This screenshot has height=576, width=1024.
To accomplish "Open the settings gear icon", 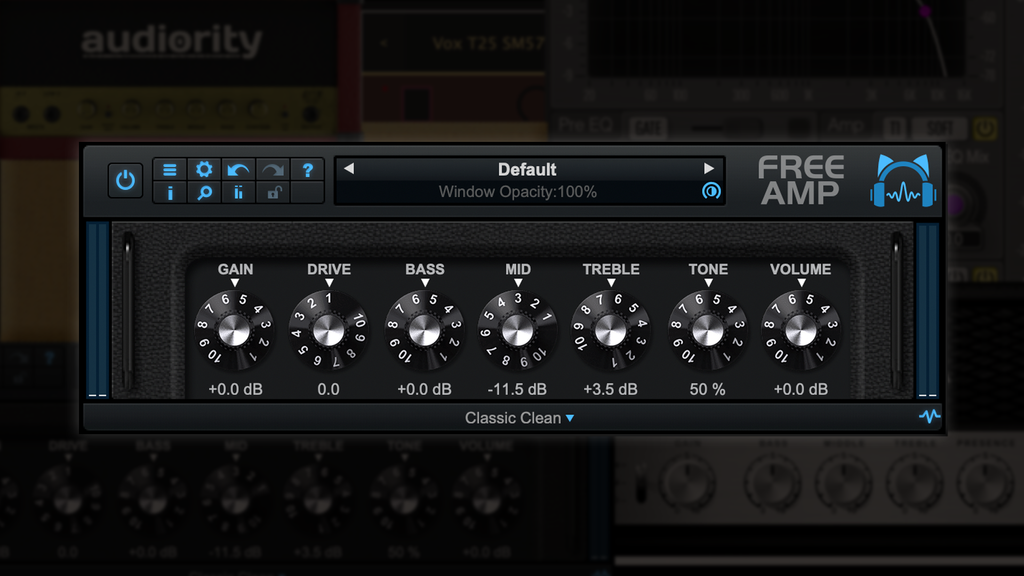I will coord(204,170).
